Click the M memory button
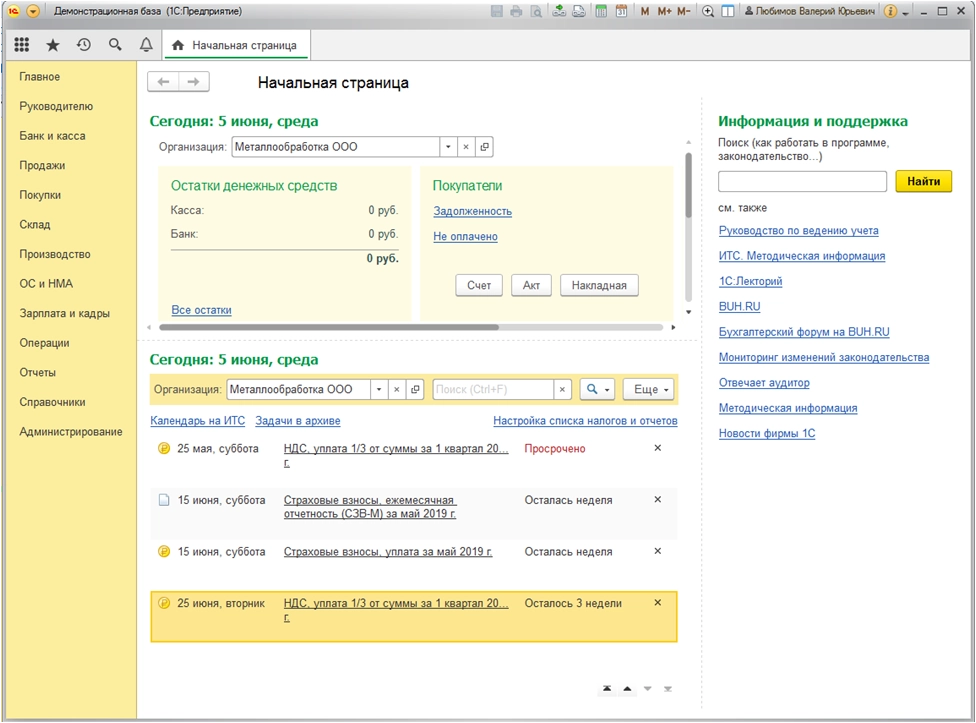The image size is (976, 723). tap(645, 11)
